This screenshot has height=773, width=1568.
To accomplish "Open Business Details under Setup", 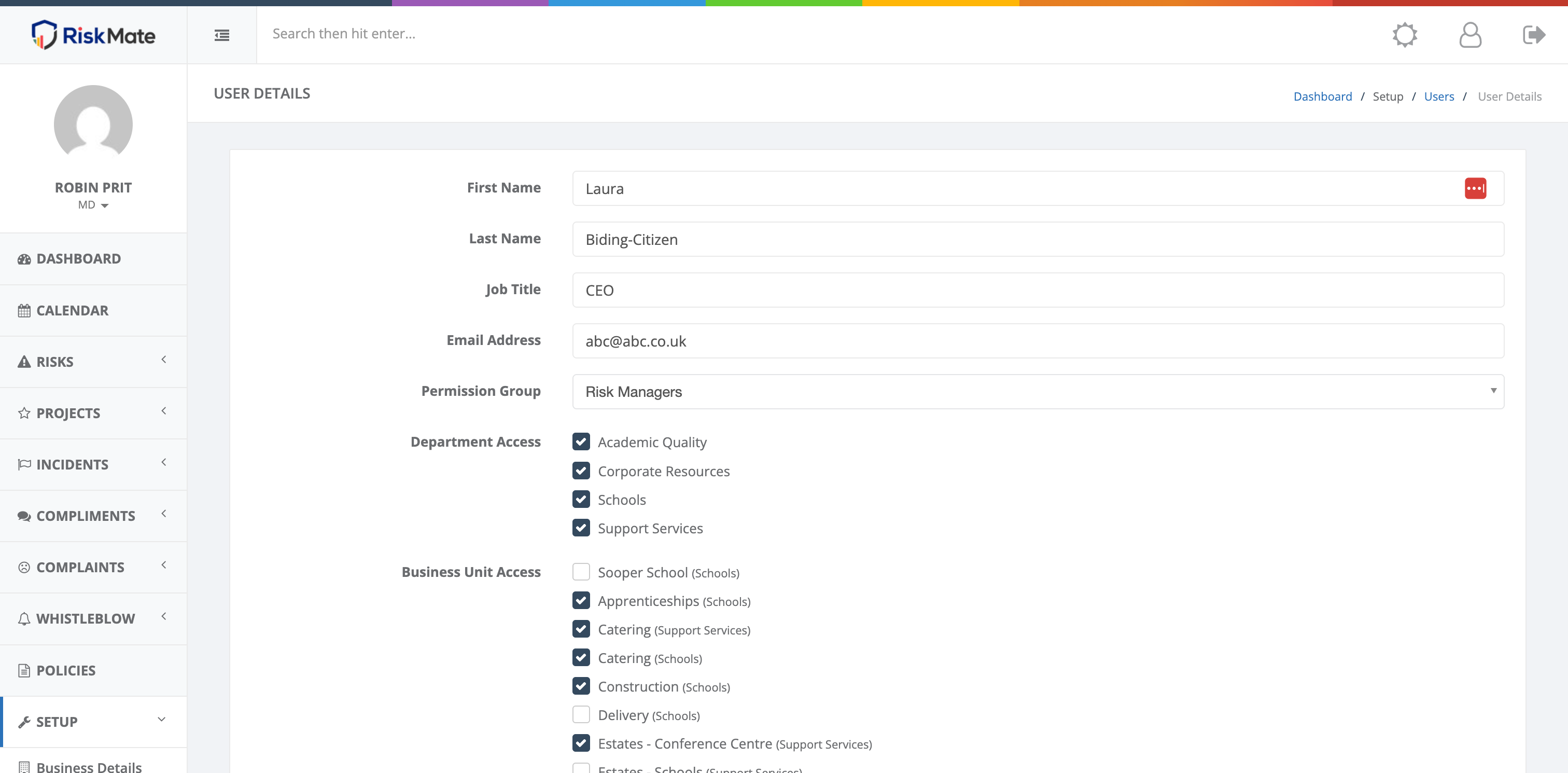I will 89,767.
